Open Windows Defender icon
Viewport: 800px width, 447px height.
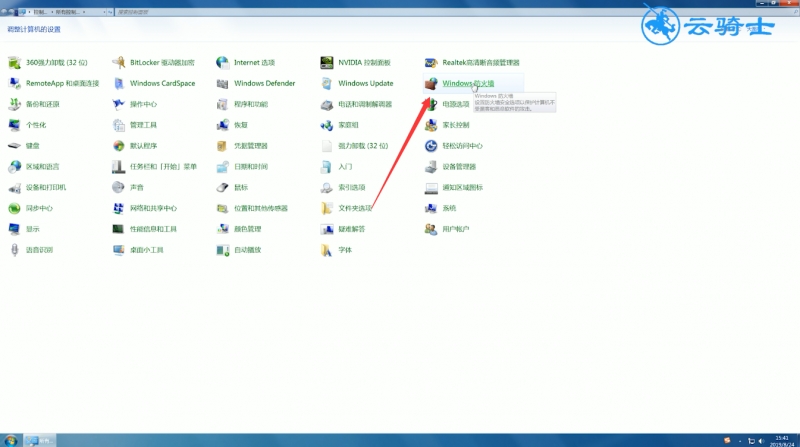tap(222, 83)
